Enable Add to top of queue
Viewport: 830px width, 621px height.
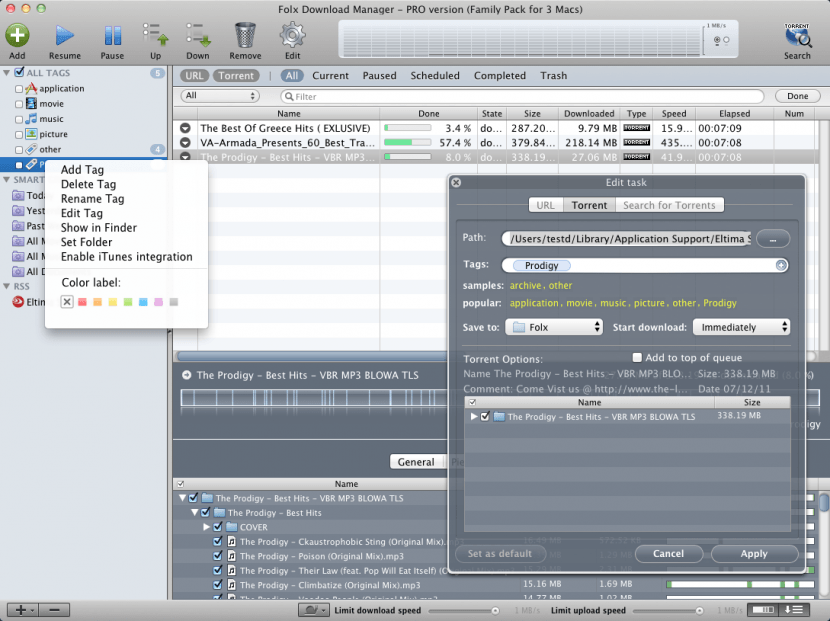(x=637, y=357)
